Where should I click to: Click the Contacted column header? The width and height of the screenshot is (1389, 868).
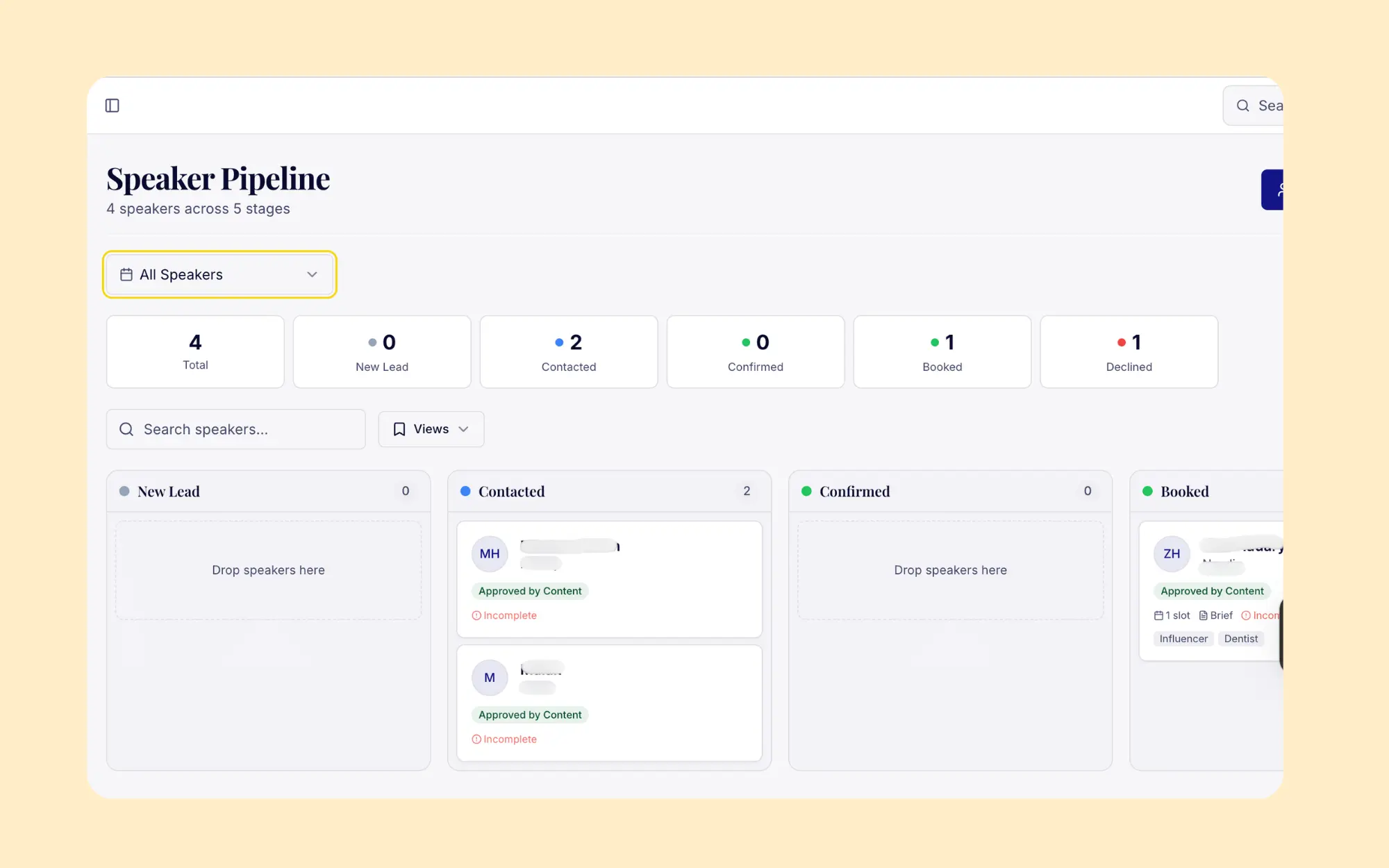pos(609,491)
